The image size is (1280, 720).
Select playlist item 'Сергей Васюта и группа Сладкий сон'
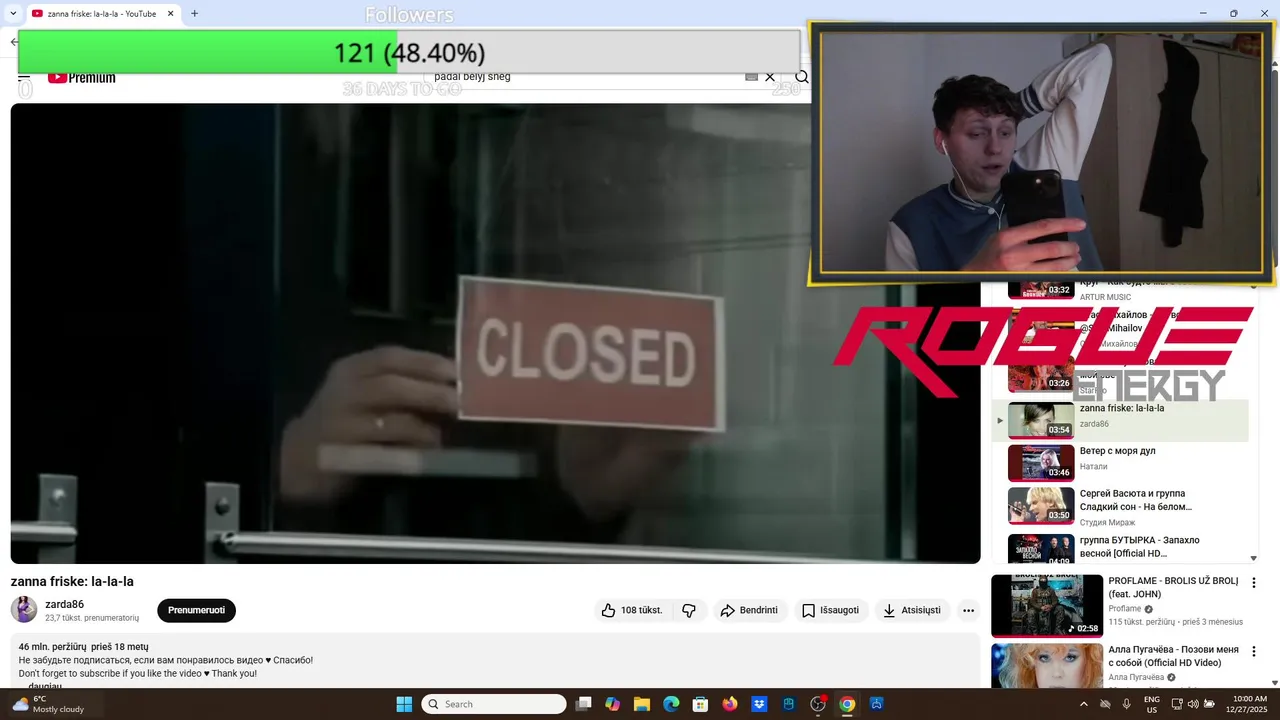pos(1120,506)
